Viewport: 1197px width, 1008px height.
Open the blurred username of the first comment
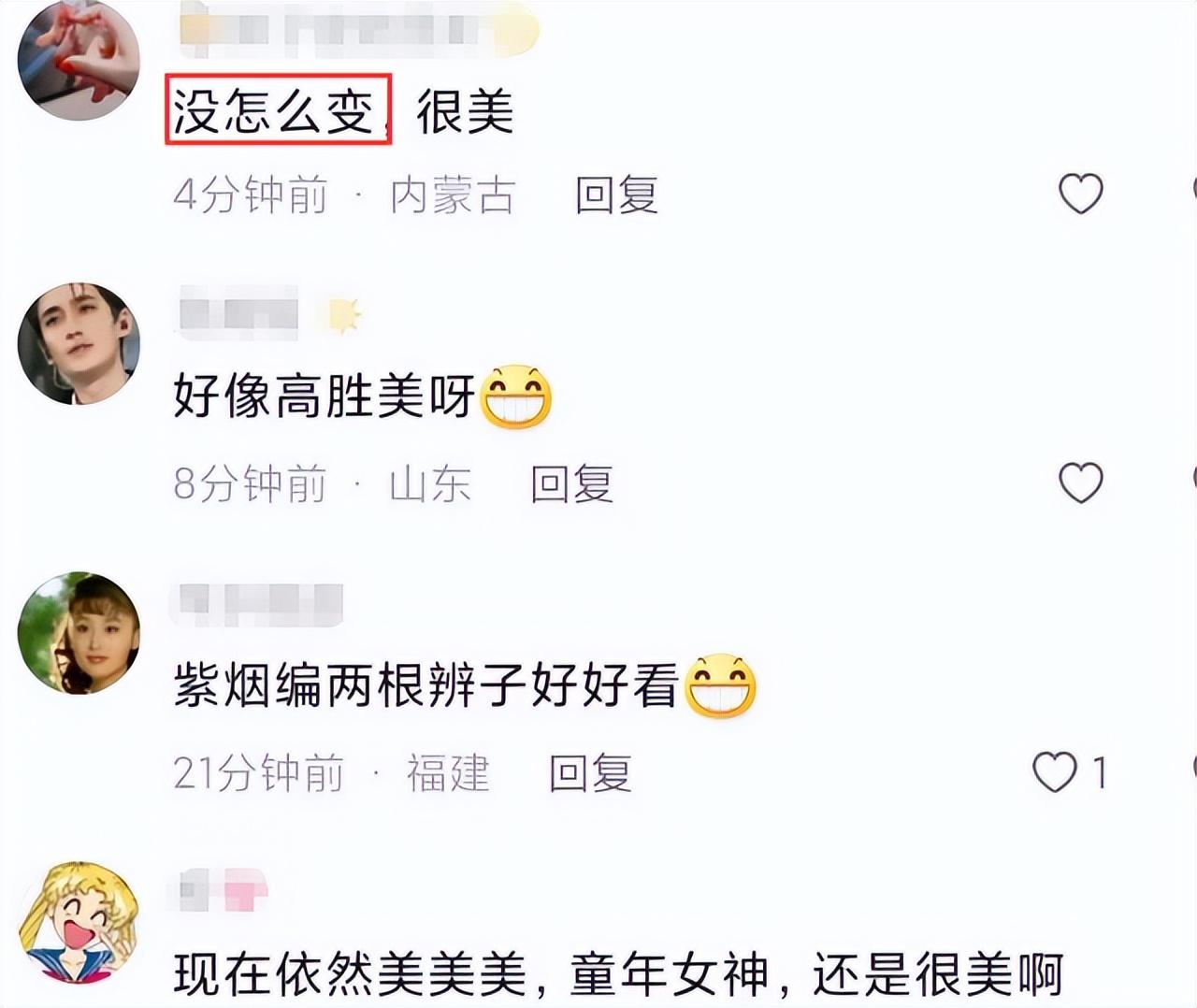tap(358, 27)
